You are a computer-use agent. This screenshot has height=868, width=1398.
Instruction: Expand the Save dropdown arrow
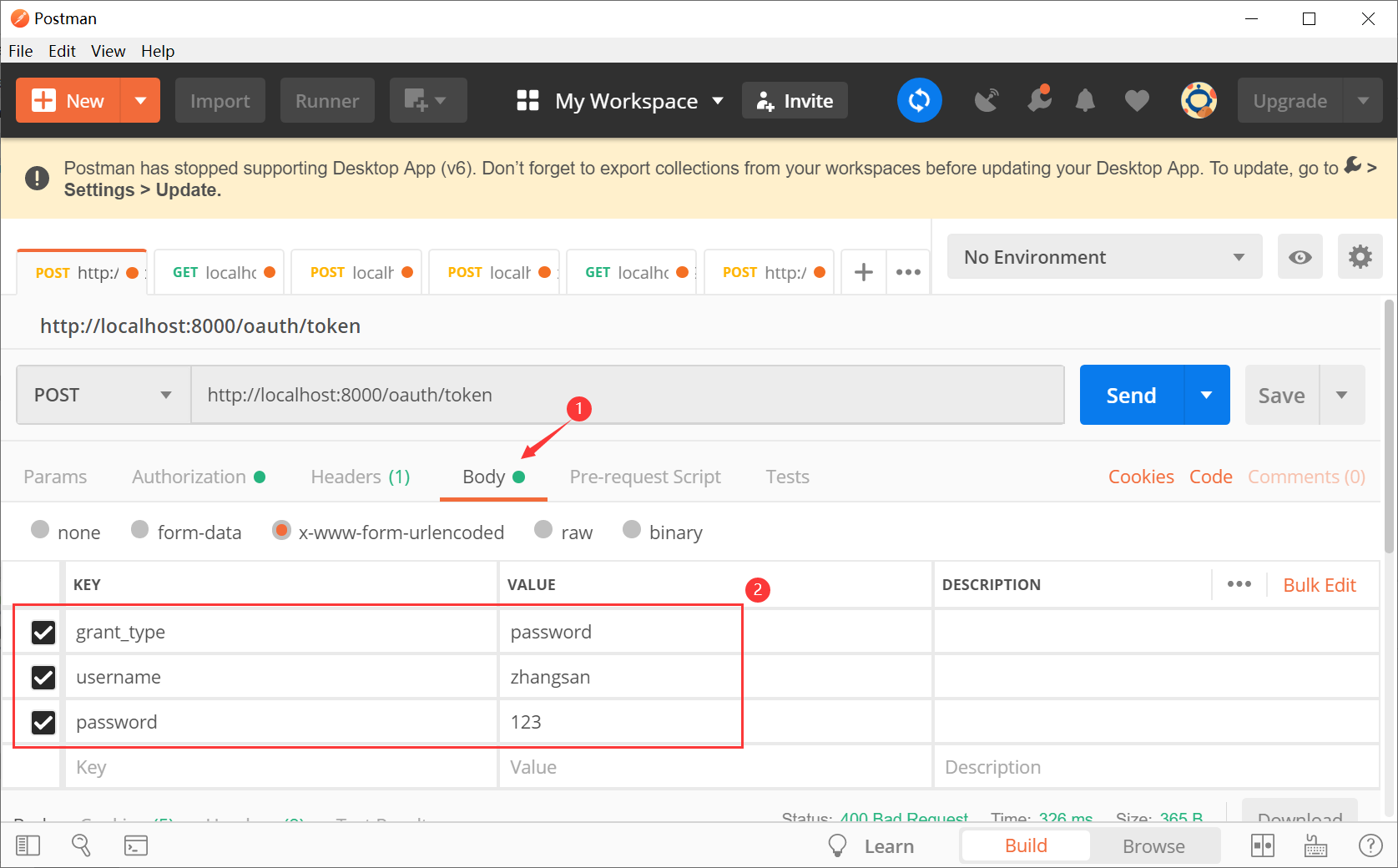click(1342, 395)
